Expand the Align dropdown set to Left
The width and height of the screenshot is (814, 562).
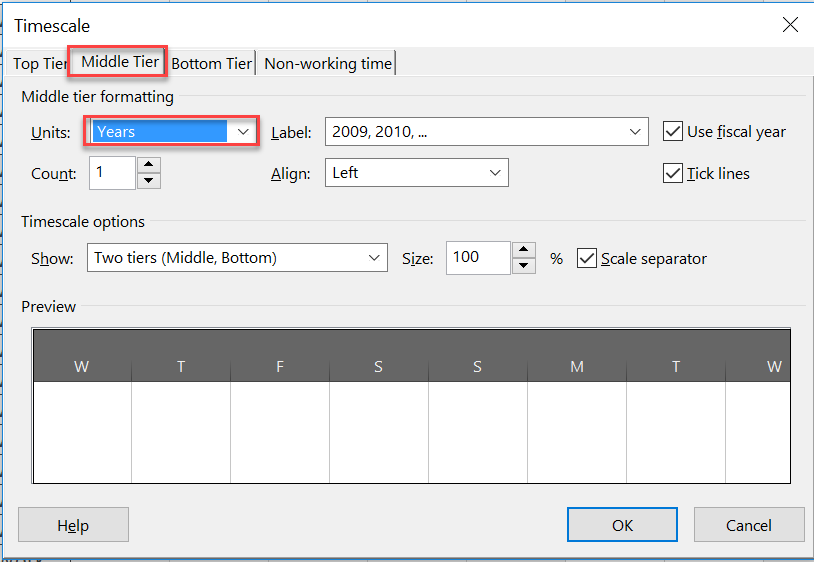pos(495,173)
